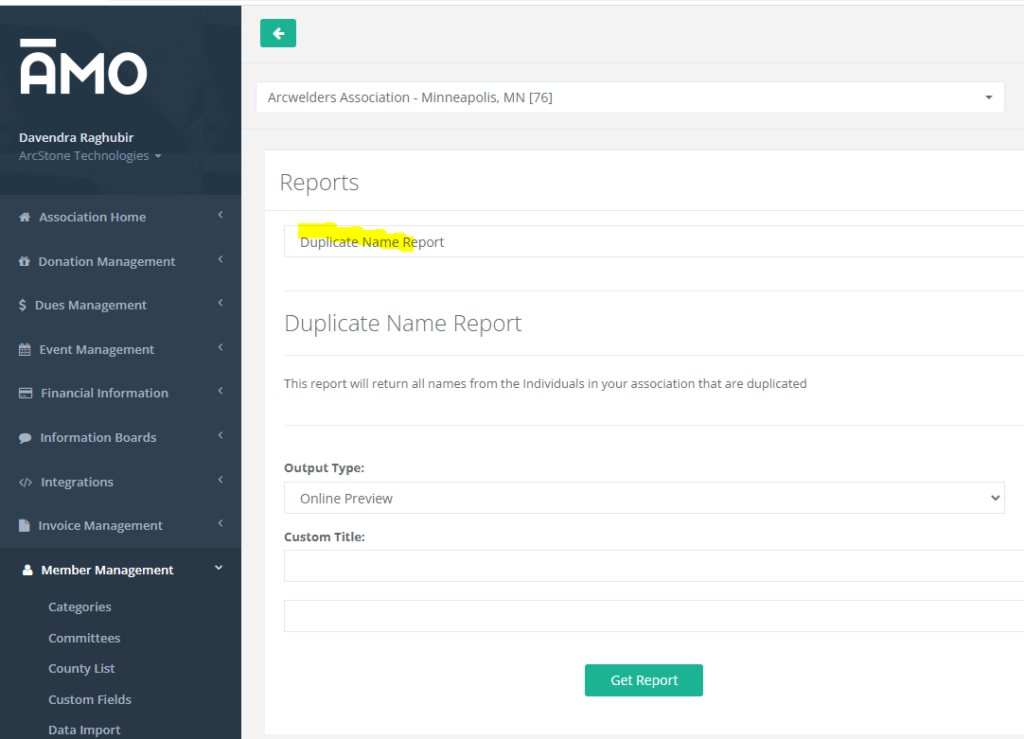Open the Duplicate Name Report selector
Image resolution: width=1024 pixels, height=739 pixels.
654,242
